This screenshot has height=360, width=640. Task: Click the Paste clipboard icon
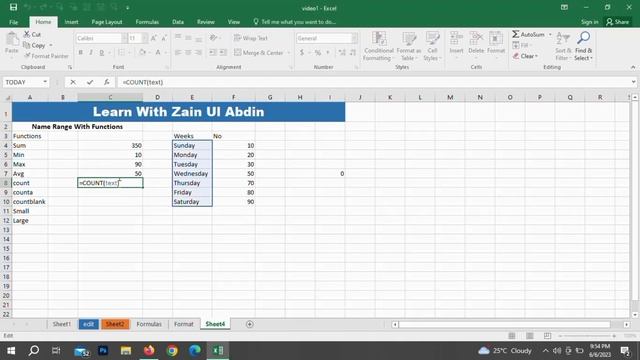pyautogui.click(x=12, y=39)
